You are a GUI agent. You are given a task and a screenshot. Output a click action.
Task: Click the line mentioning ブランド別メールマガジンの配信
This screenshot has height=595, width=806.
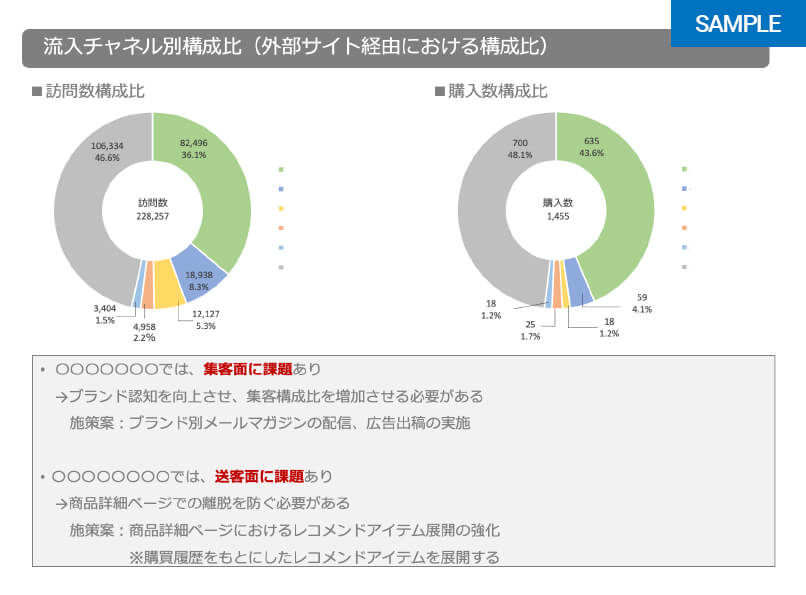pyautogui.click(x=270, y=422)
